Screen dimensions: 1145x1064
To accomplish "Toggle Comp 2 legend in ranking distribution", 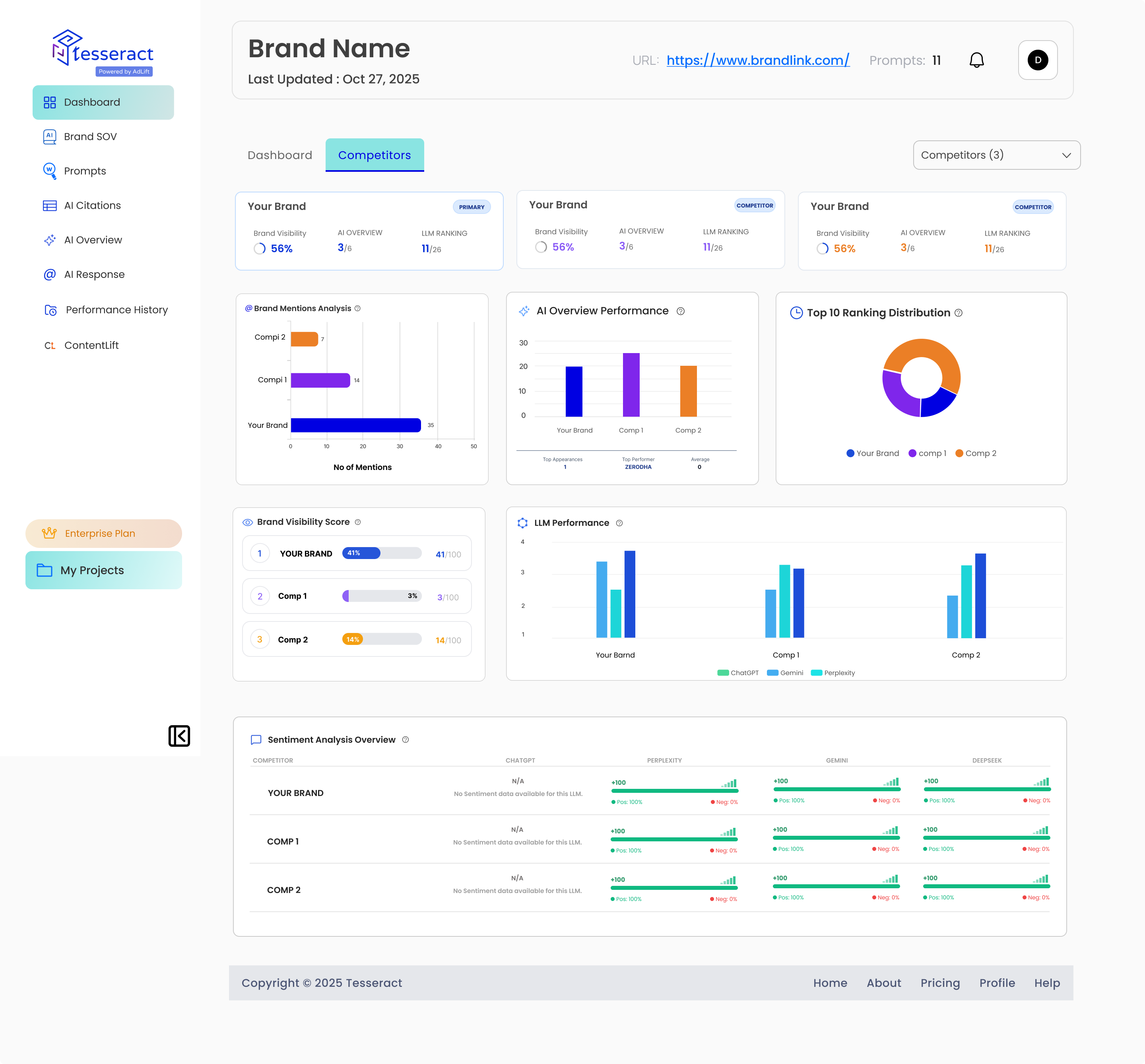I will (x=976, y=454).
